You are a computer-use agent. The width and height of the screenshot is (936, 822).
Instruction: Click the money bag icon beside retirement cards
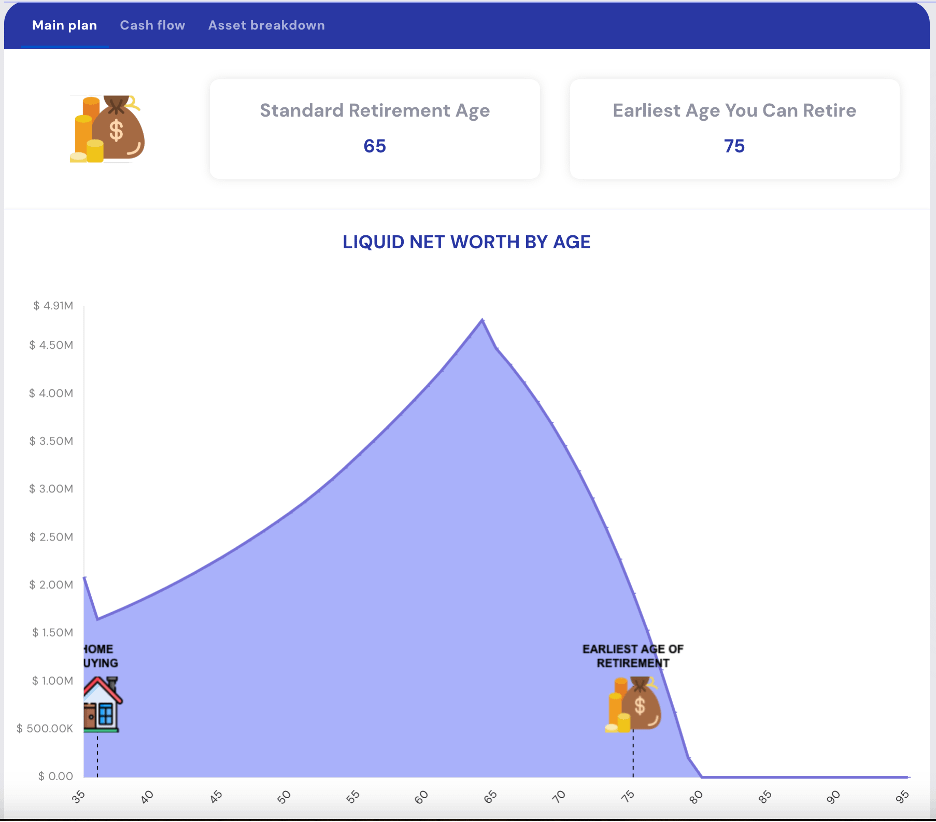tap(108, 129)
